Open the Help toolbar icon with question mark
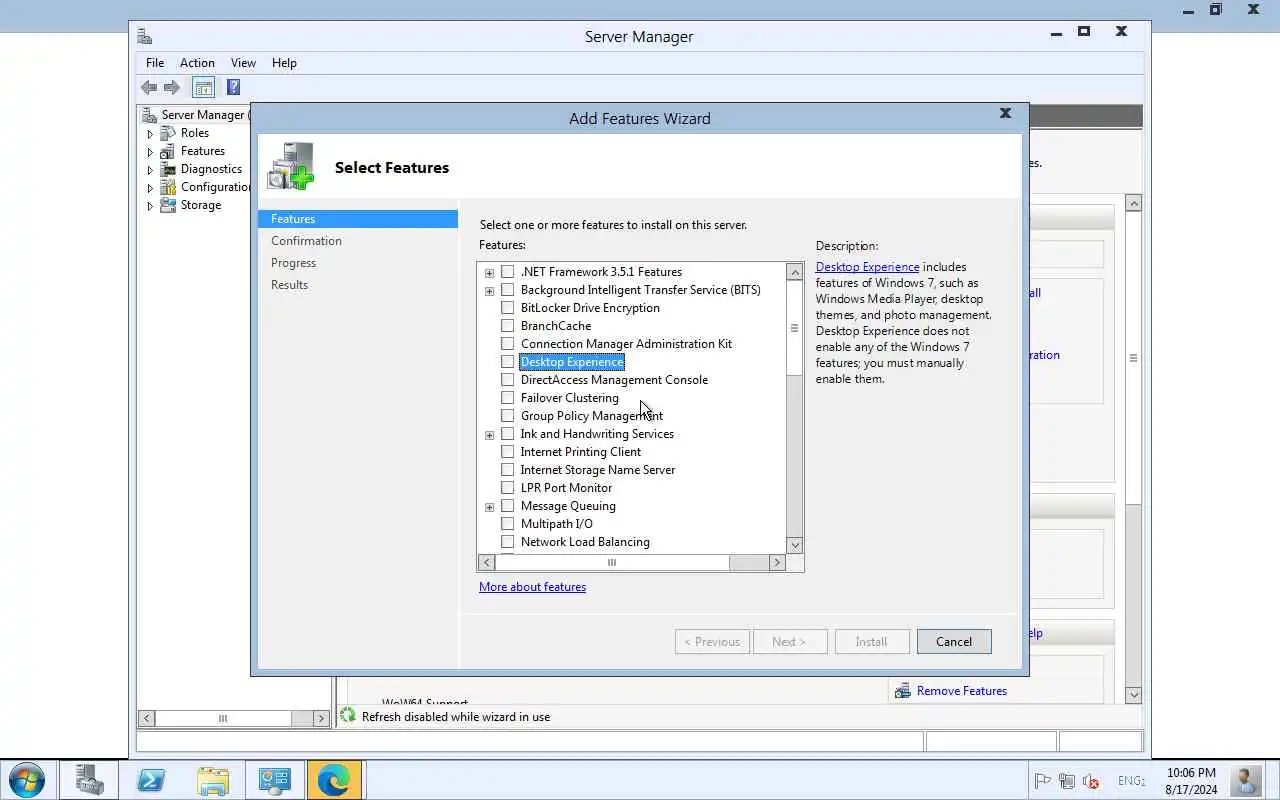 [x=233, y=87]
